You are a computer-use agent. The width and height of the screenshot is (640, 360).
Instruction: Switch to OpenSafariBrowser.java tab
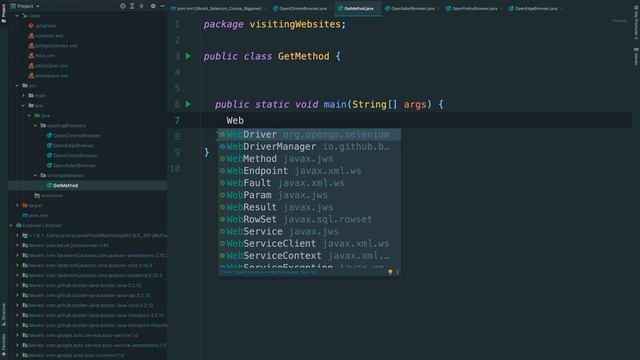click(411, 8)
